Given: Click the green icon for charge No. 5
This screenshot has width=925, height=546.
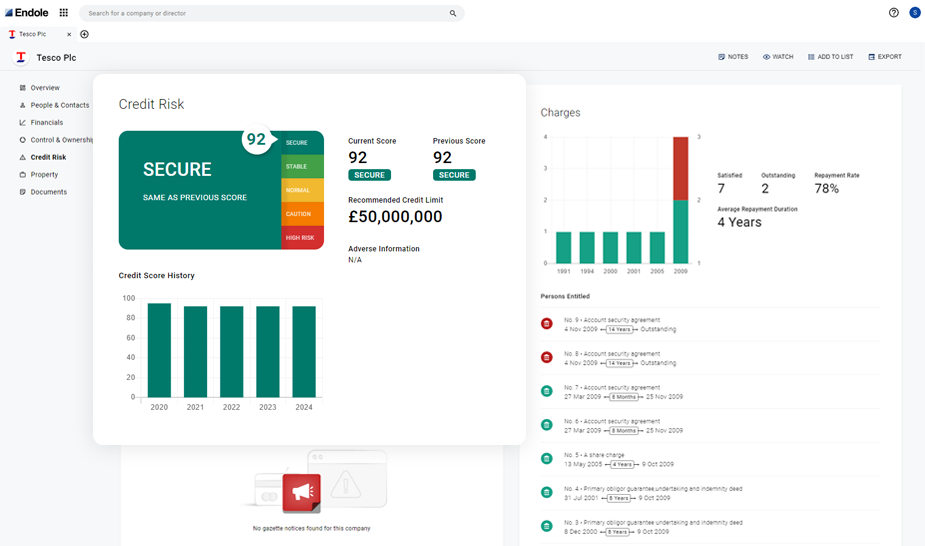Looking at the screenshot, I should tap(547, 458).
